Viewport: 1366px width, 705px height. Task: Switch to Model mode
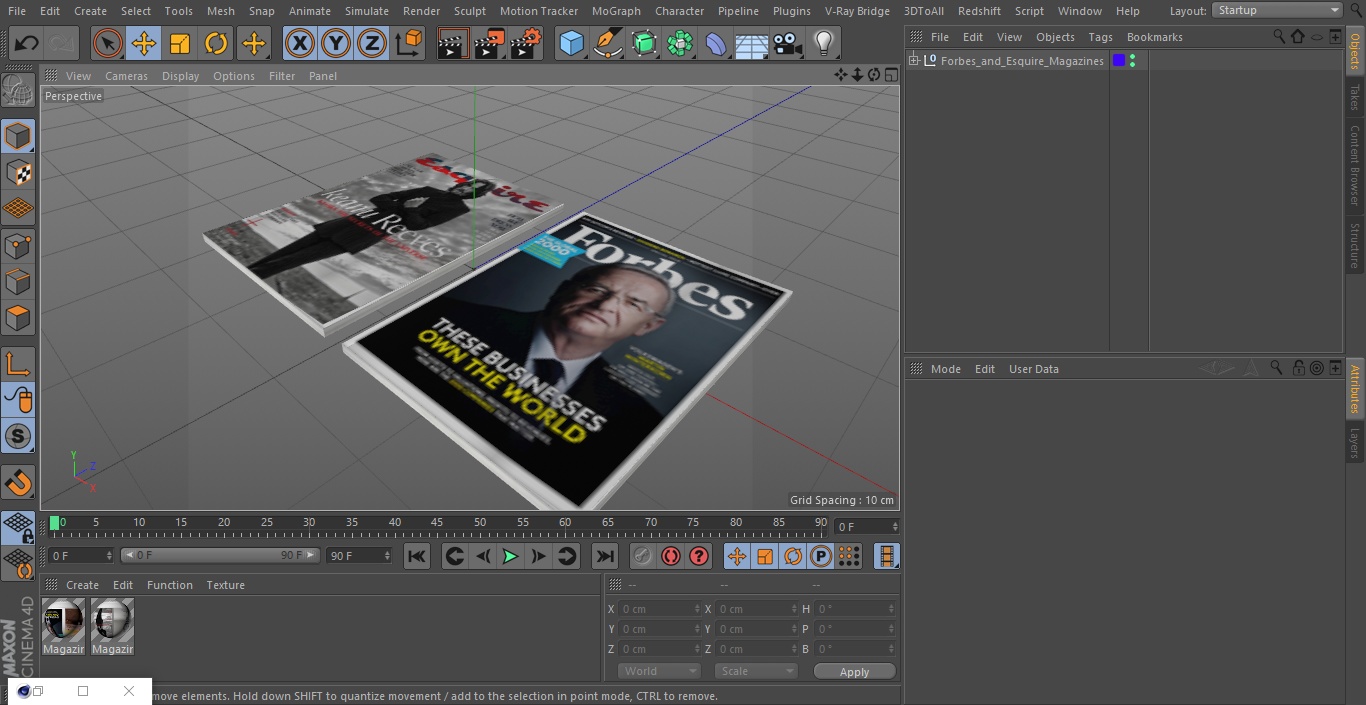coord(18,136)
